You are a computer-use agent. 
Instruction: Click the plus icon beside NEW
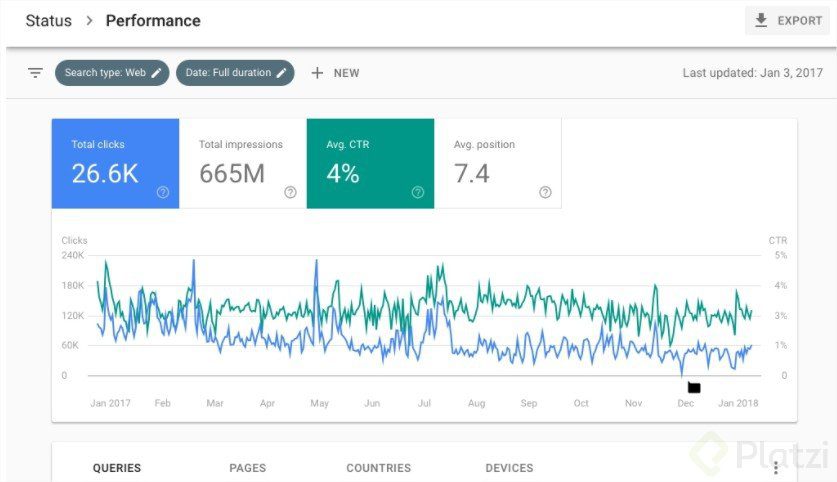[x=317, y=73]
